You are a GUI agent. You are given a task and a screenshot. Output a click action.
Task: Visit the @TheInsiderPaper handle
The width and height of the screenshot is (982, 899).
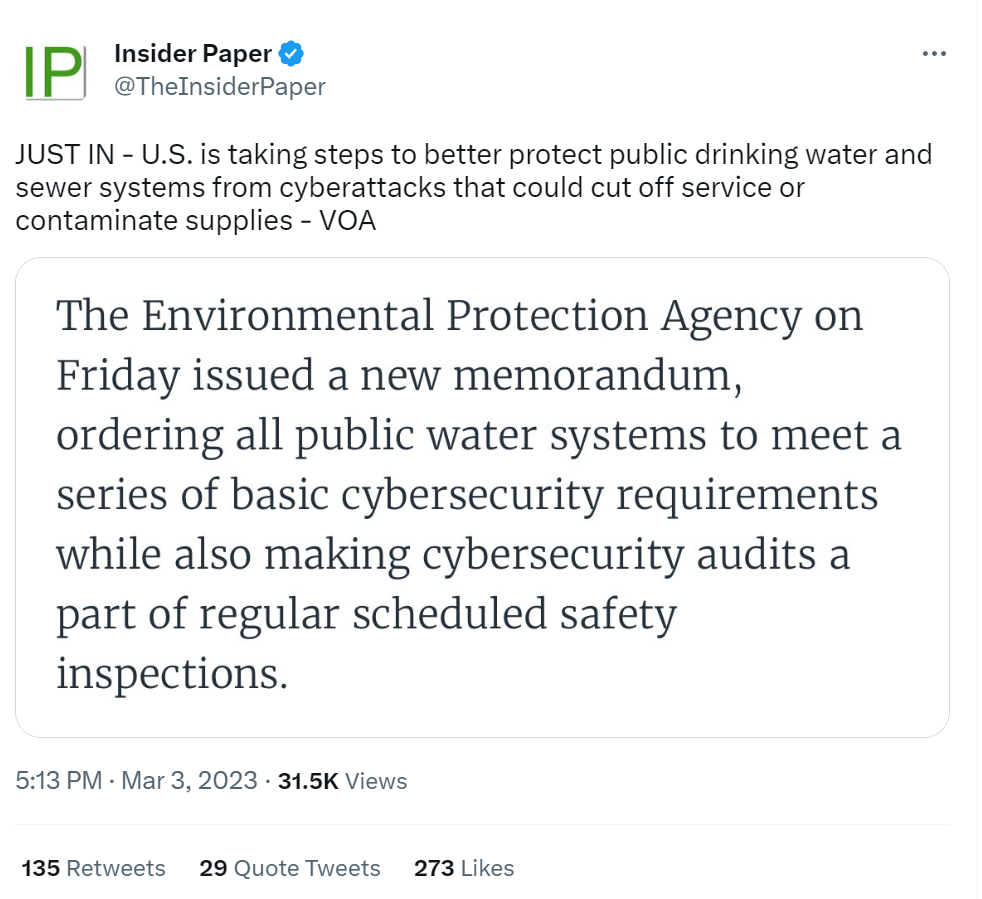tap(220, 86)
